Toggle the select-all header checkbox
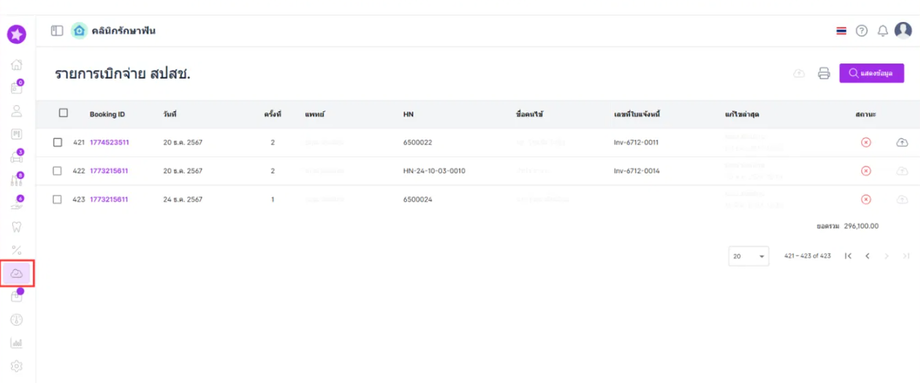 pos(63,113)
